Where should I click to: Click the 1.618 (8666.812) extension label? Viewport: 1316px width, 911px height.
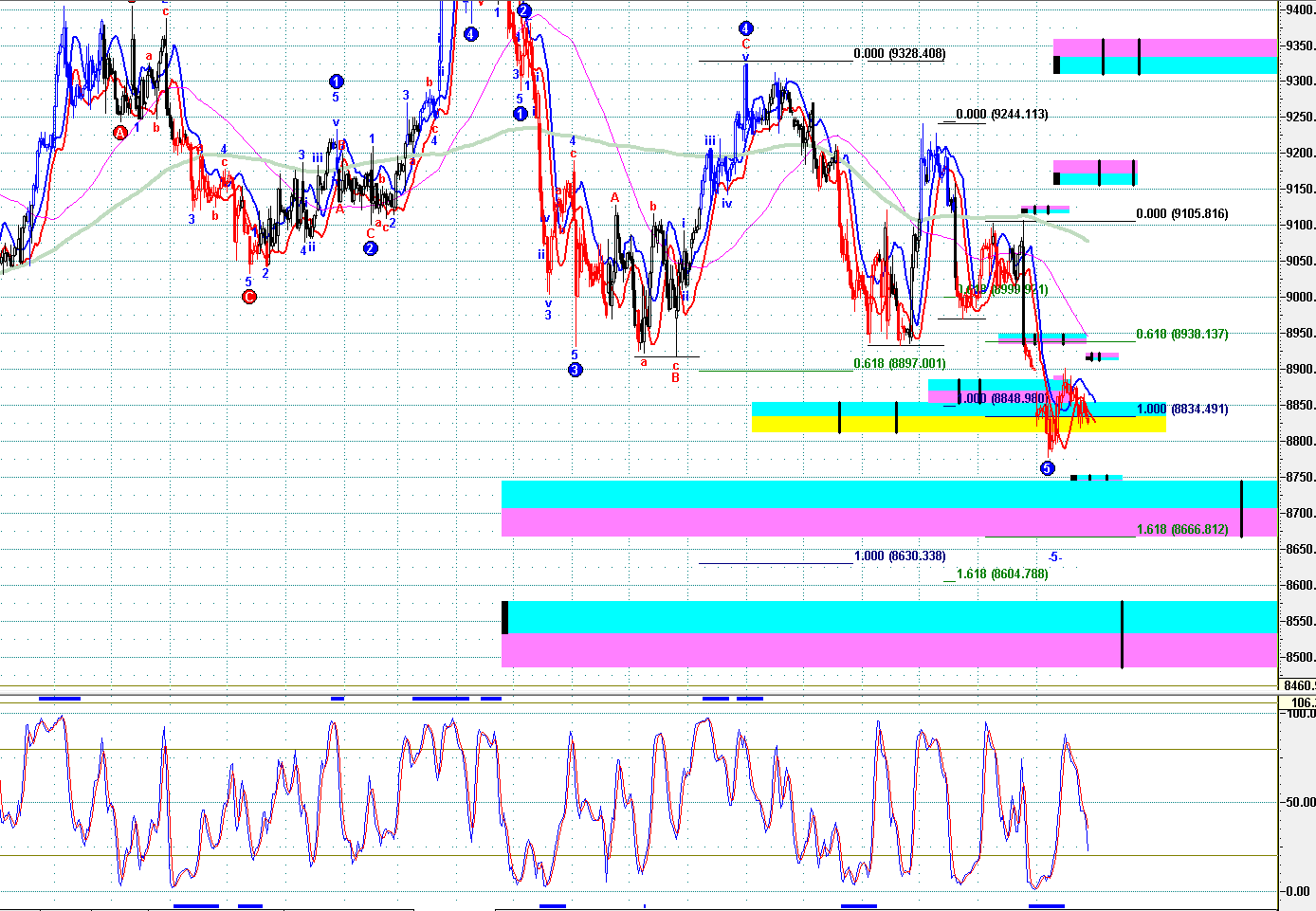click(1181, 530)
